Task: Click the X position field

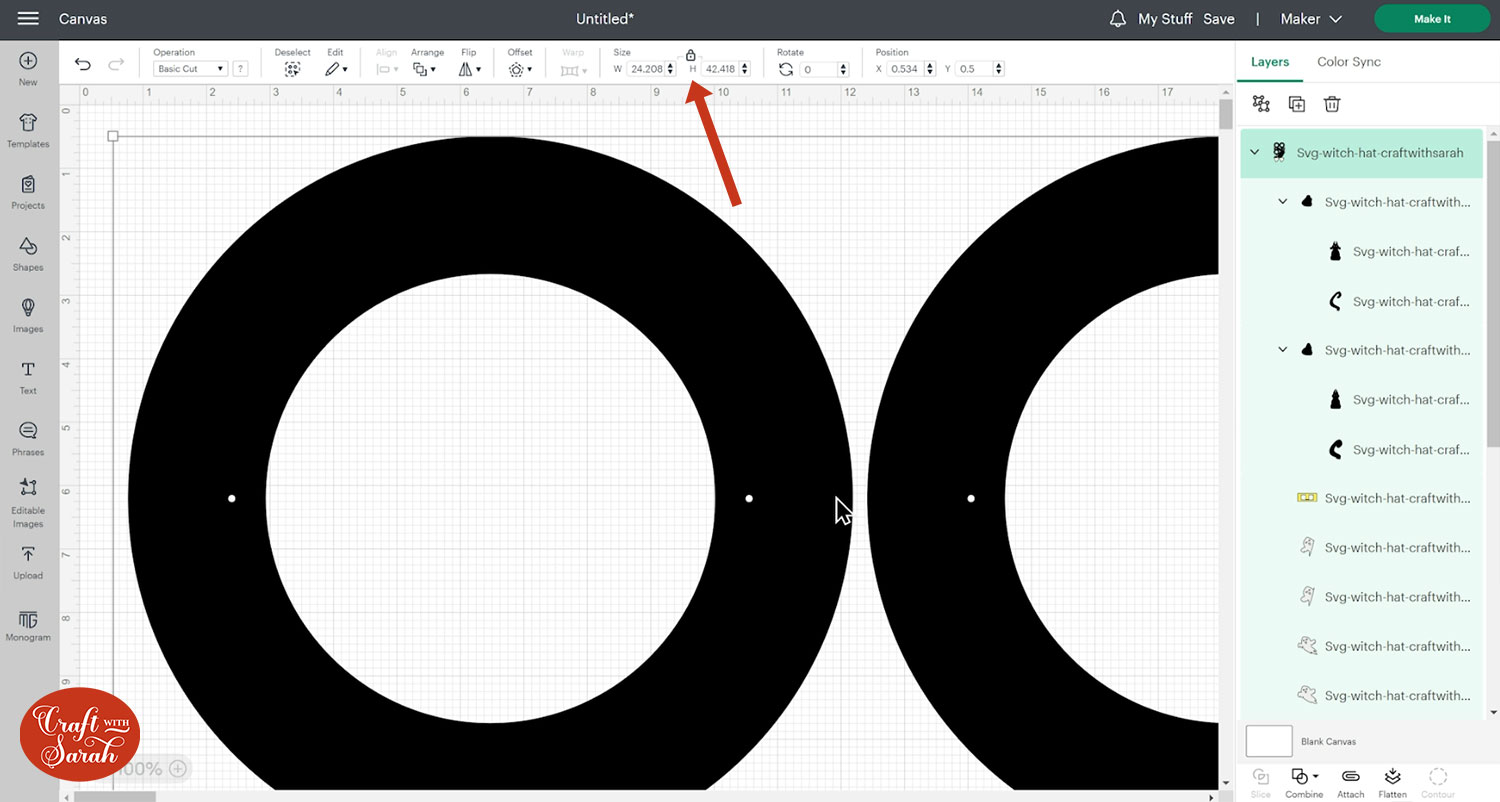Action: pyautogui.click(x=904, y=69)
